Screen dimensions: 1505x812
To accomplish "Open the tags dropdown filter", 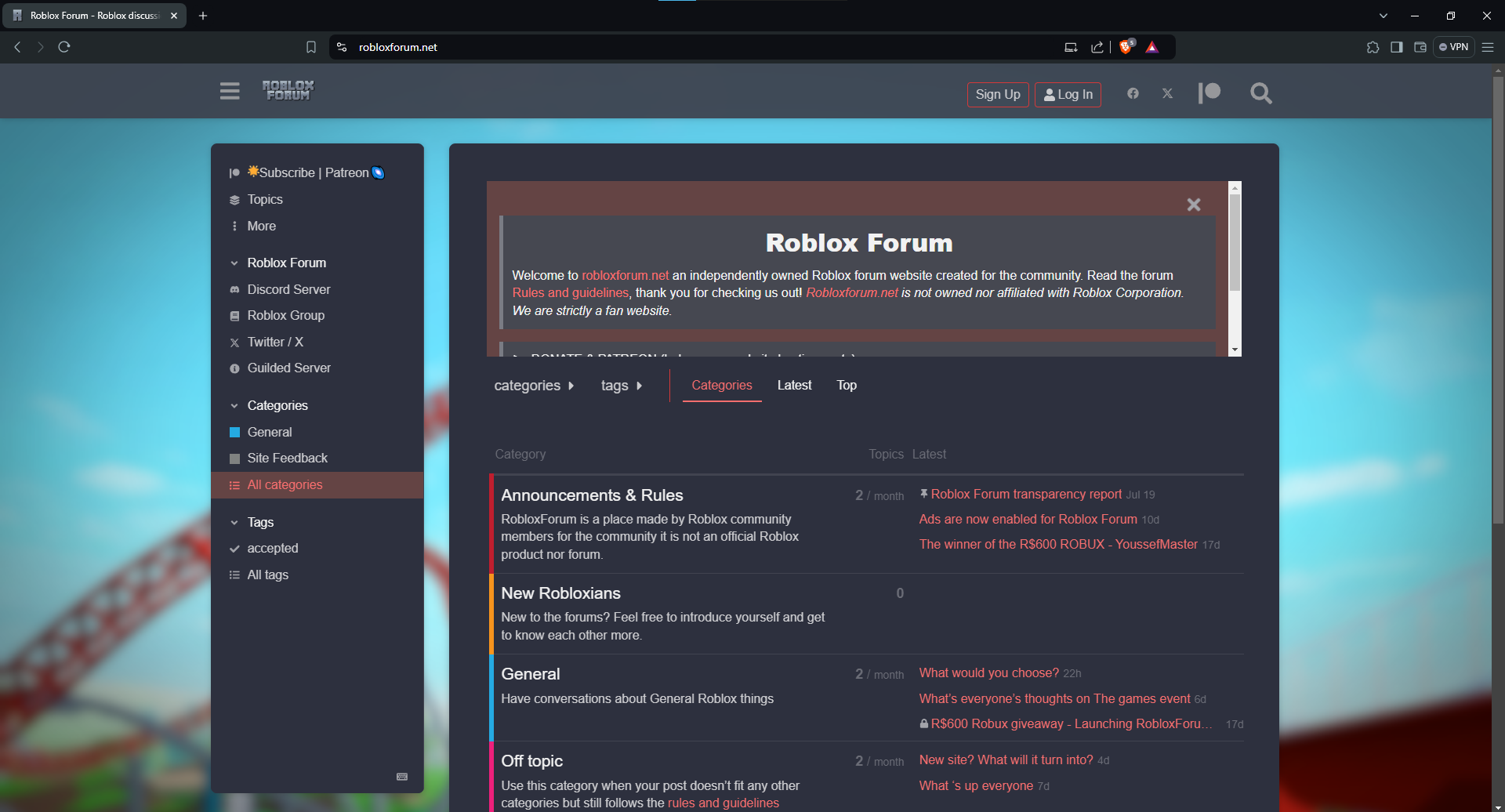I will [621, 386].
